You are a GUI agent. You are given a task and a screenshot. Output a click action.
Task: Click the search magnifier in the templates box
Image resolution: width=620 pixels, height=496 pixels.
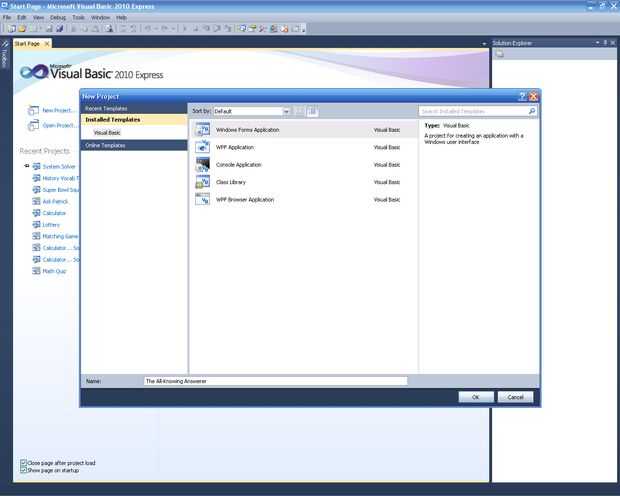pos(532,111)
